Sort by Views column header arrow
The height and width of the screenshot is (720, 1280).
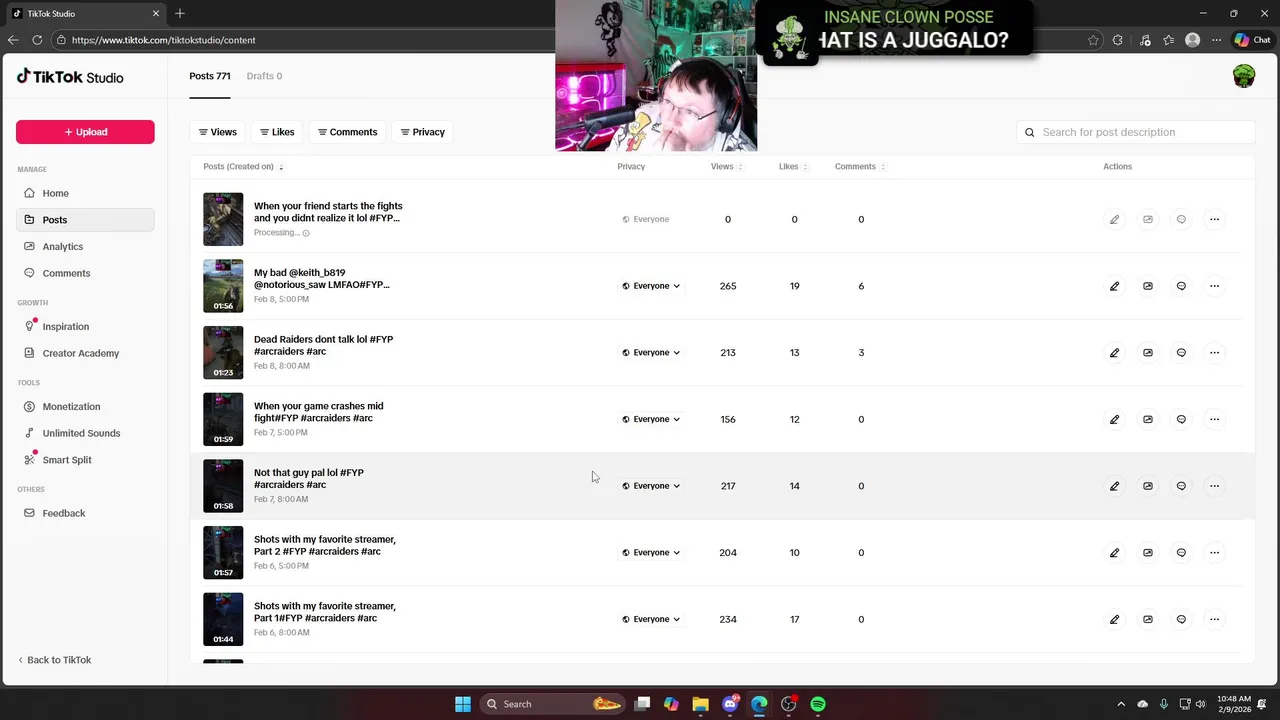(741, 167)
